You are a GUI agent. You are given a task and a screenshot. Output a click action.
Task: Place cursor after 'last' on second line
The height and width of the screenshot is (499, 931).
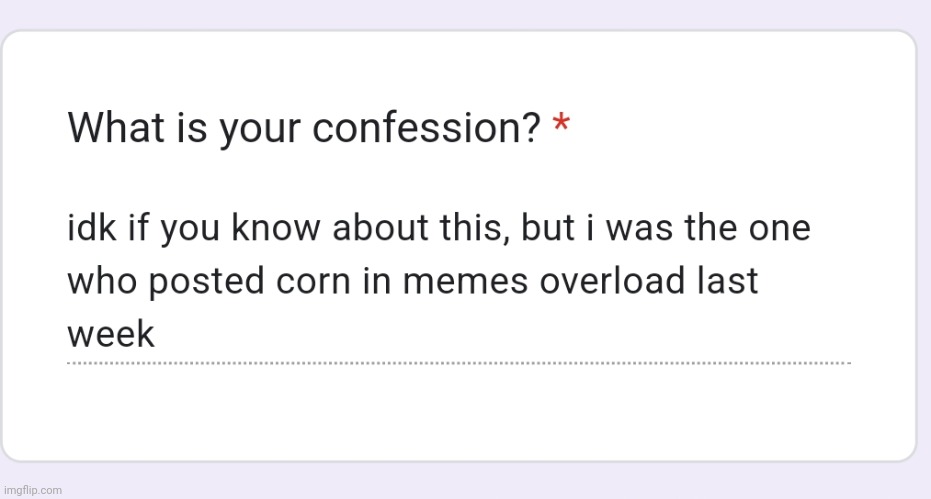coord(759,281)
